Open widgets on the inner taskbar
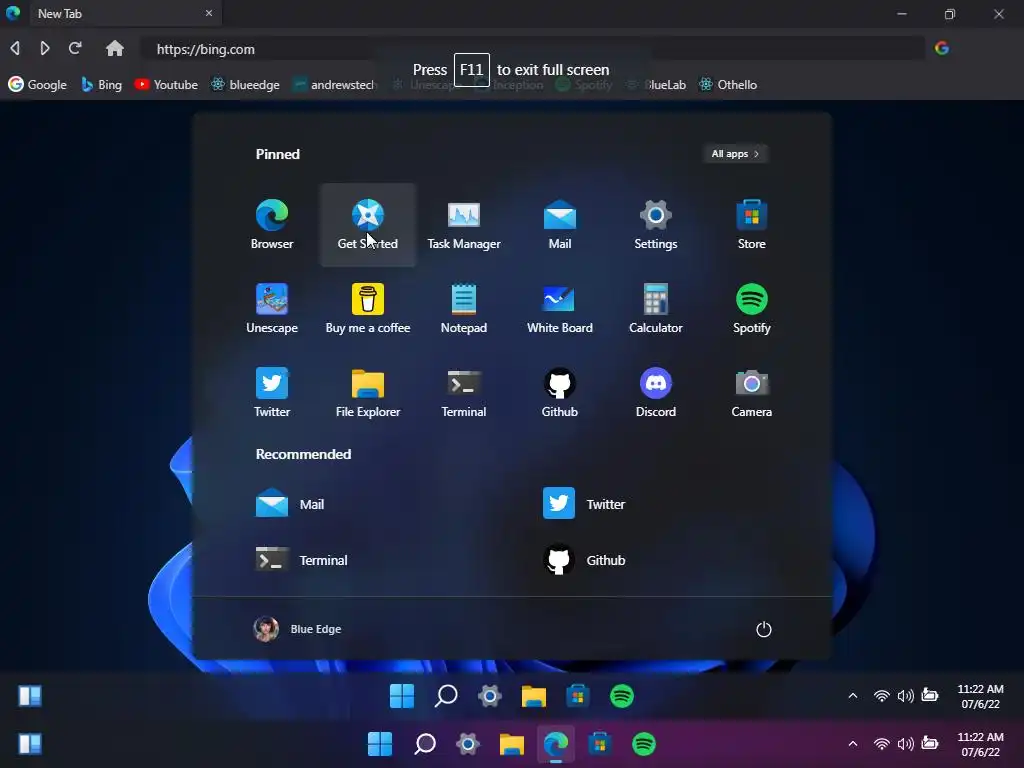Image resolution: width=1024 pixels, height=768 pixels. [30, 696]
